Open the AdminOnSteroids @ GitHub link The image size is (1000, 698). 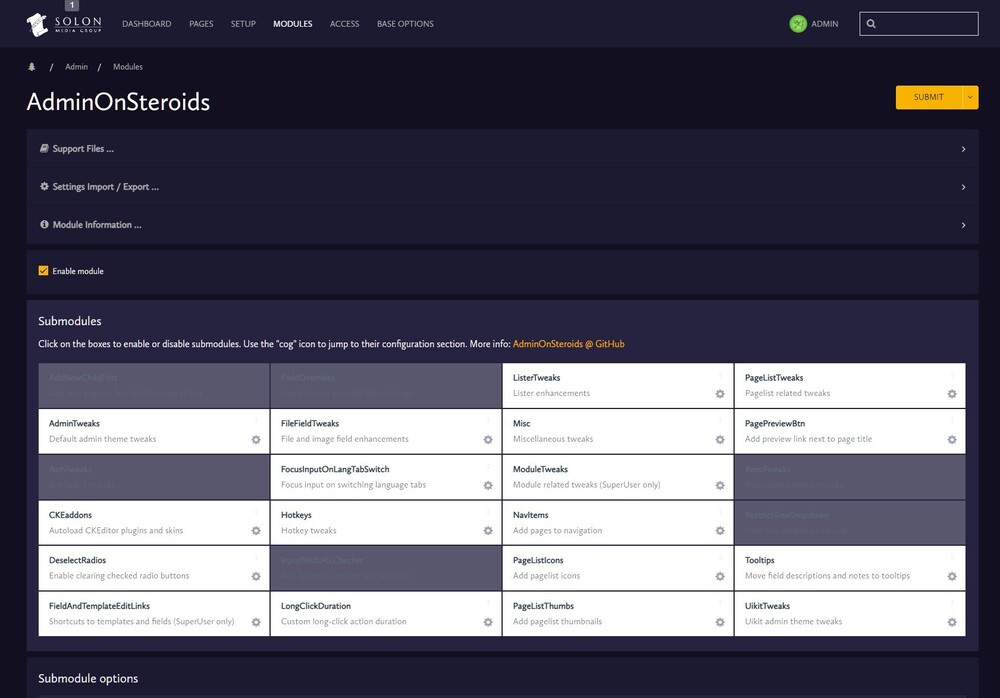coord(568,344)
